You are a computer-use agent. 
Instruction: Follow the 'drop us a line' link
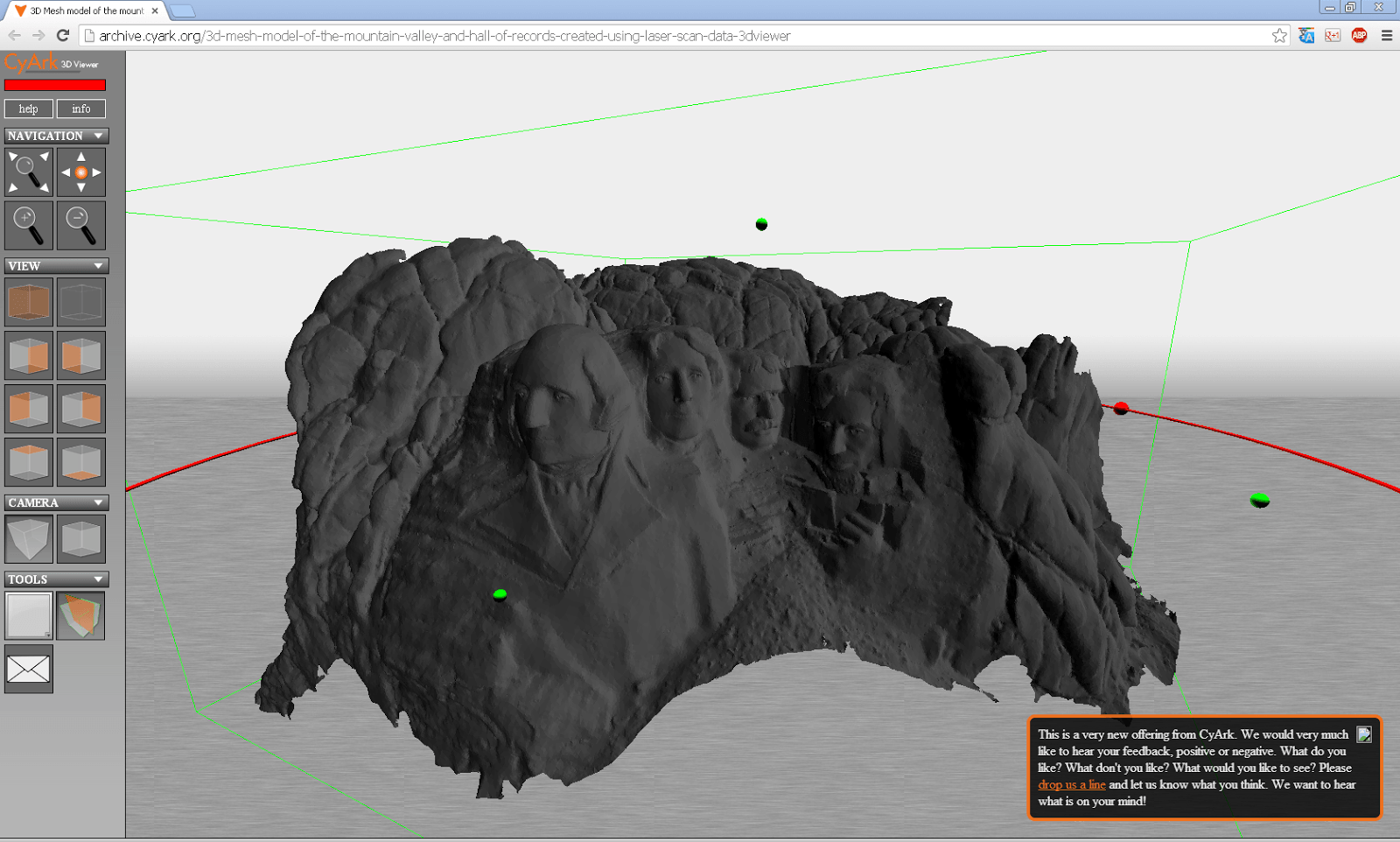(x=1071, y=785)
